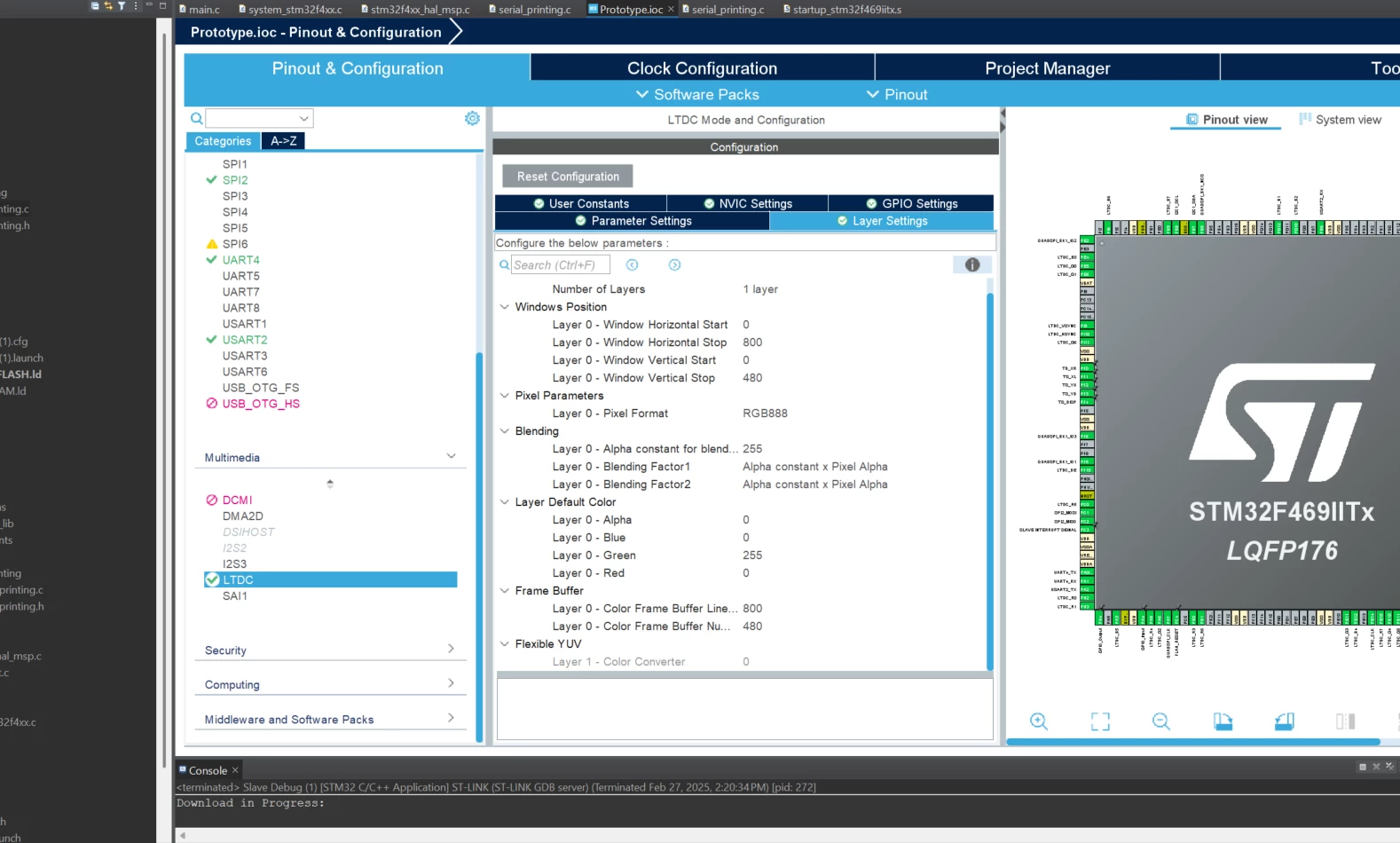Switch to System view
Image resolution: width=1400 pixels, height=843 pixels.
click(x=1340, y=120)
